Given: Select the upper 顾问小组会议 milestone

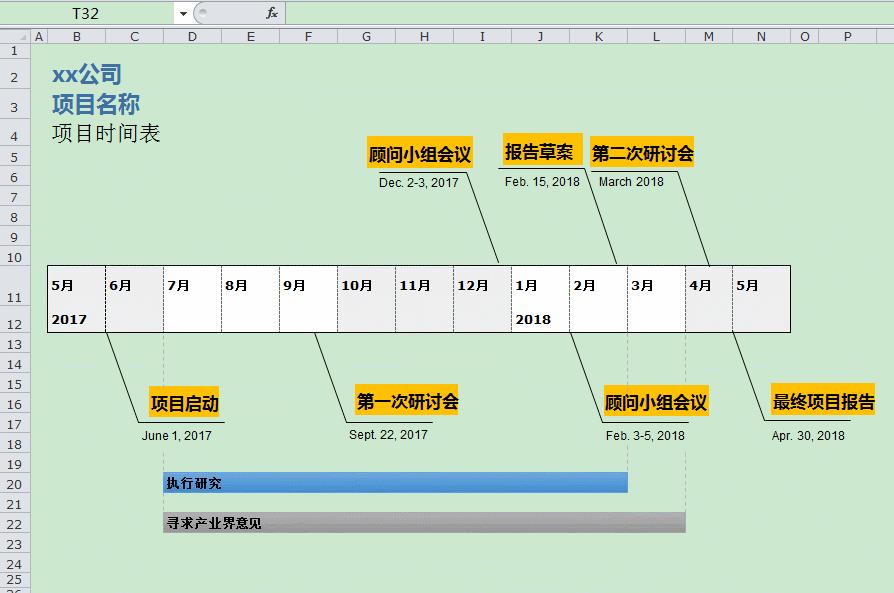Looking at the screenshot, I should click(418, 151).
